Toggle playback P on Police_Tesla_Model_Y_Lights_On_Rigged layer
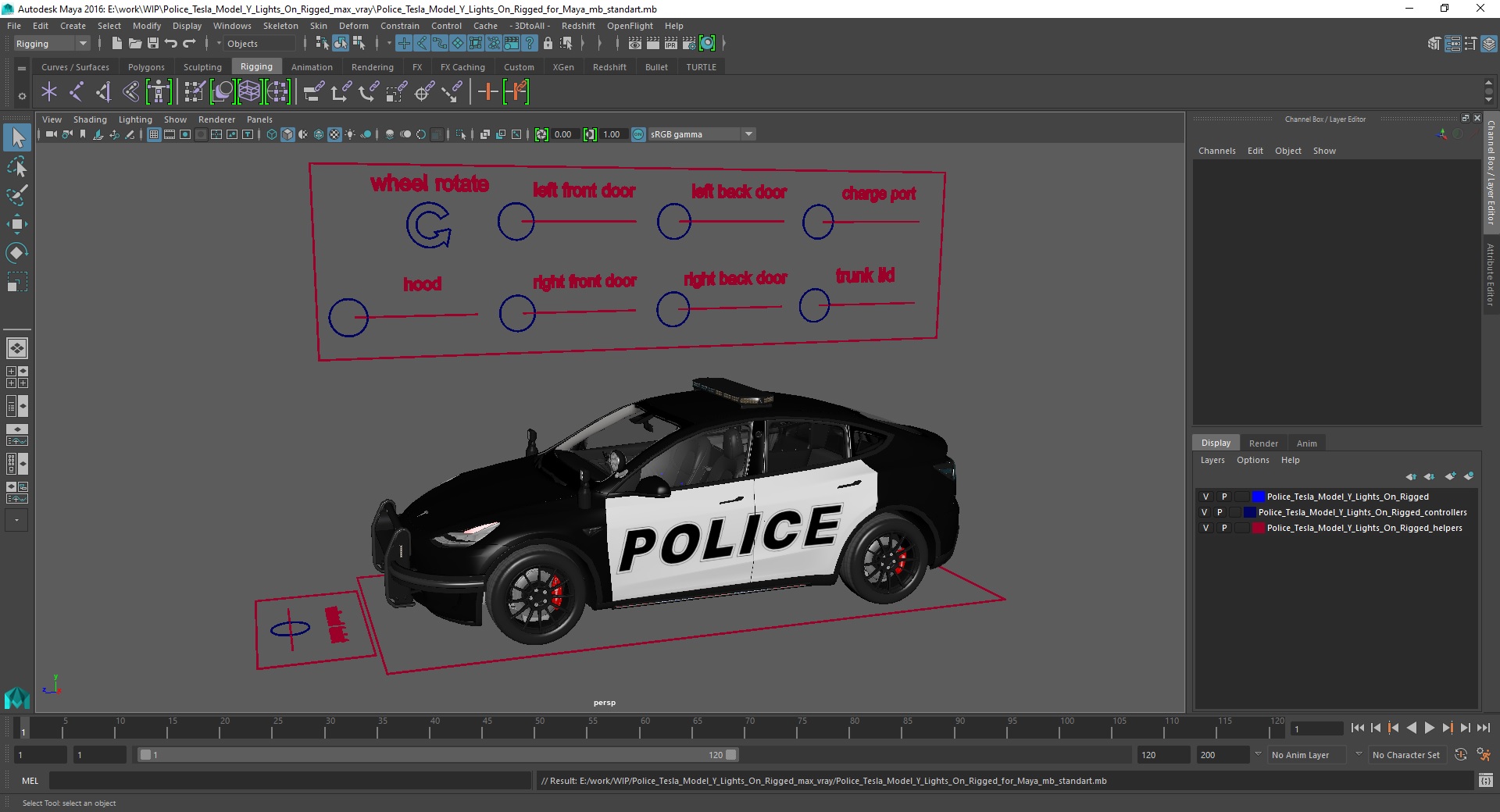Screen dimensions: 1500x812 point(1224,497)
